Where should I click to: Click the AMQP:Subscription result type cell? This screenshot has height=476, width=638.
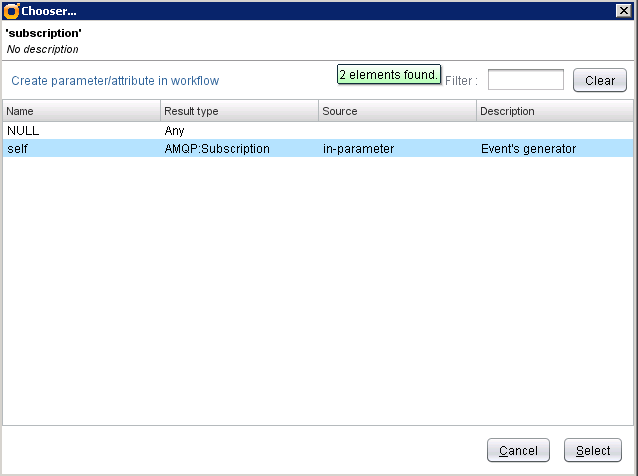click(217, 149)
